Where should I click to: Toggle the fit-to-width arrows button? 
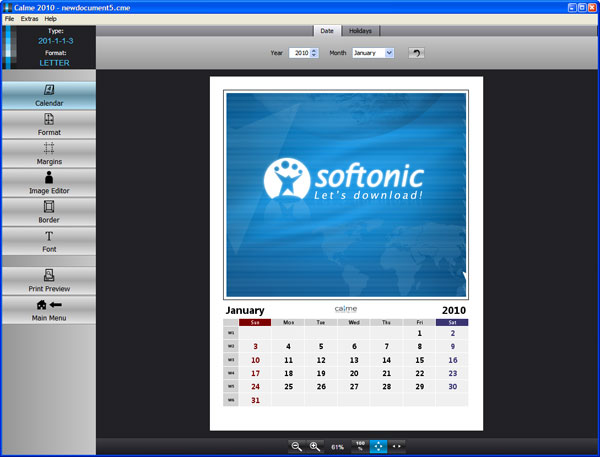point(398,446)
